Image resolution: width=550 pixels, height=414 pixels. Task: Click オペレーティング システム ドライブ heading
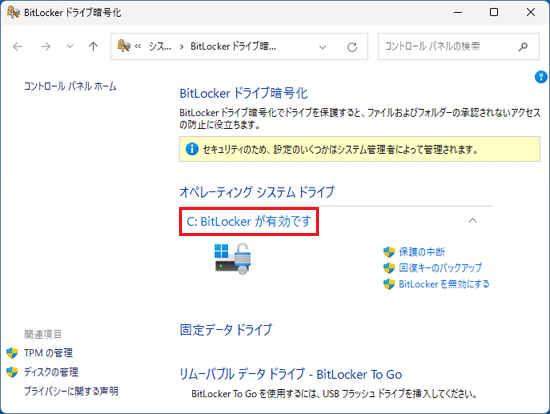coord(257,192)
